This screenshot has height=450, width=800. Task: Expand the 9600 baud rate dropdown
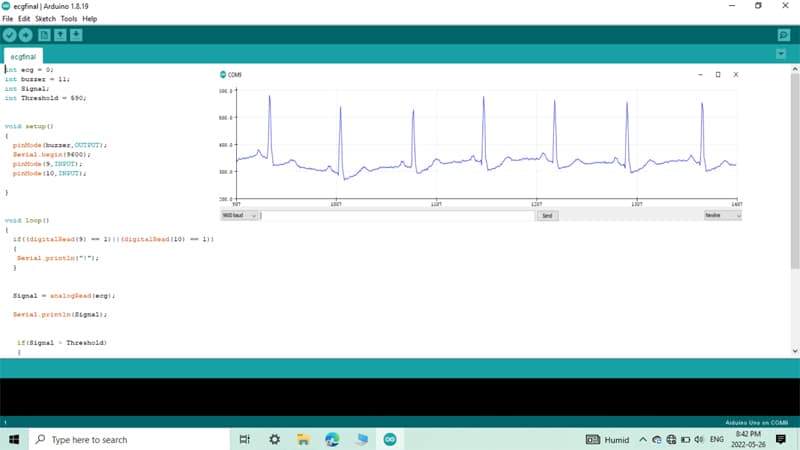click(x=240, y=215)
